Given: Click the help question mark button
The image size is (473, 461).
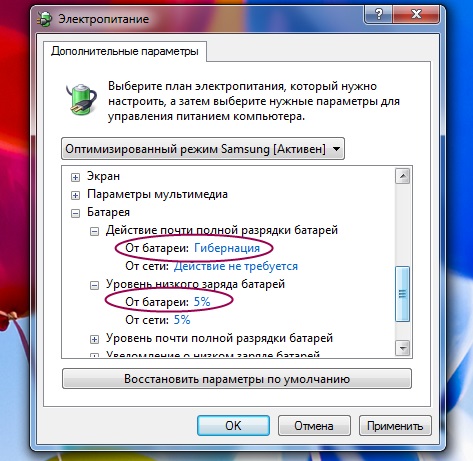Looking at the screenshot, I should [x=379, y=14].
